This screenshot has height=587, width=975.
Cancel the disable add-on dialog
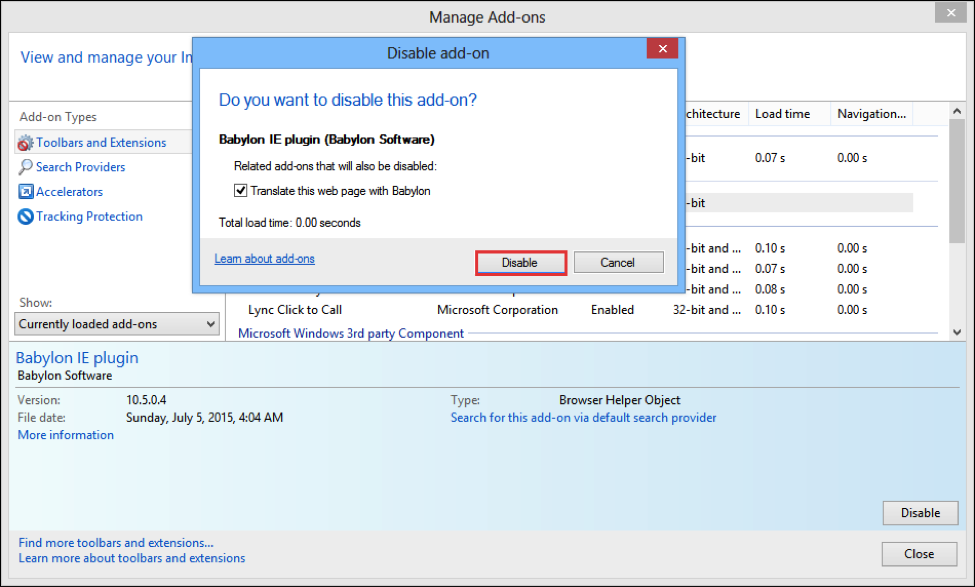coord(618,262)
